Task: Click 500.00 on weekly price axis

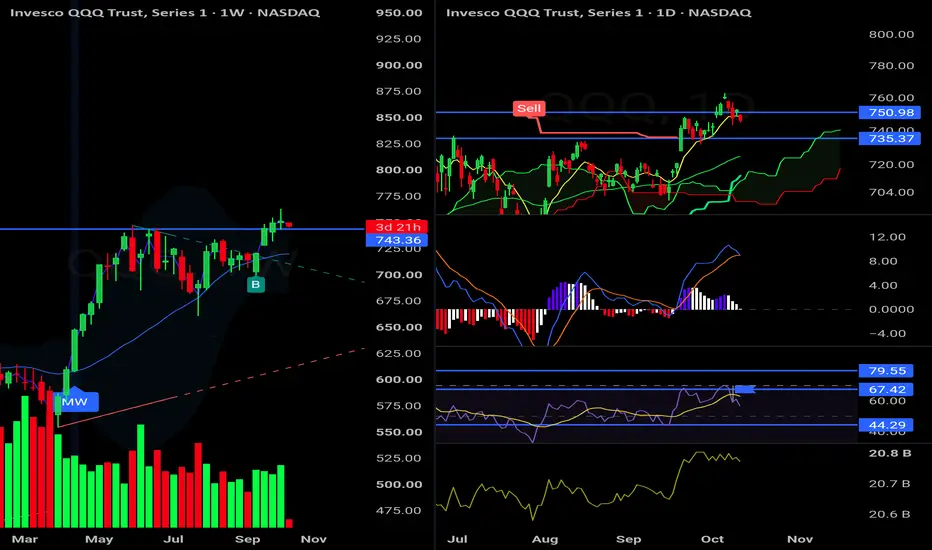Action: tap(399, 485)
